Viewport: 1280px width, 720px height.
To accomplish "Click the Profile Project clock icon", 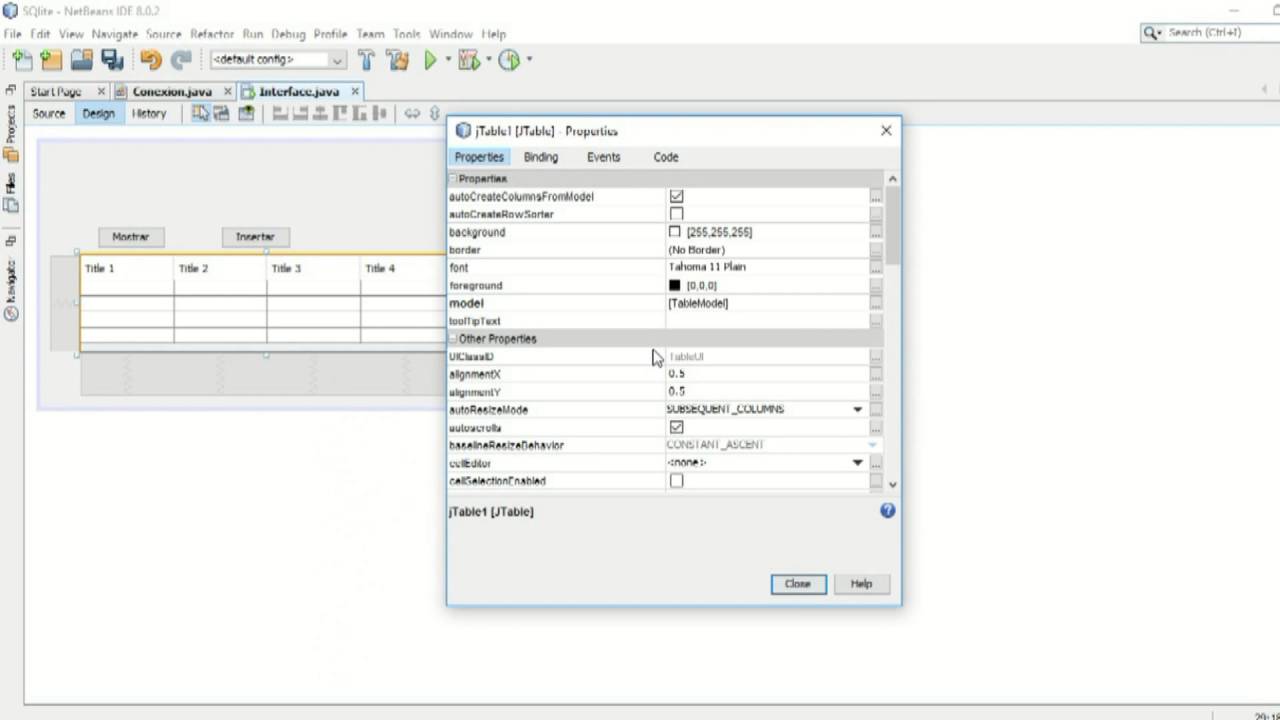I will coord(509,60).
